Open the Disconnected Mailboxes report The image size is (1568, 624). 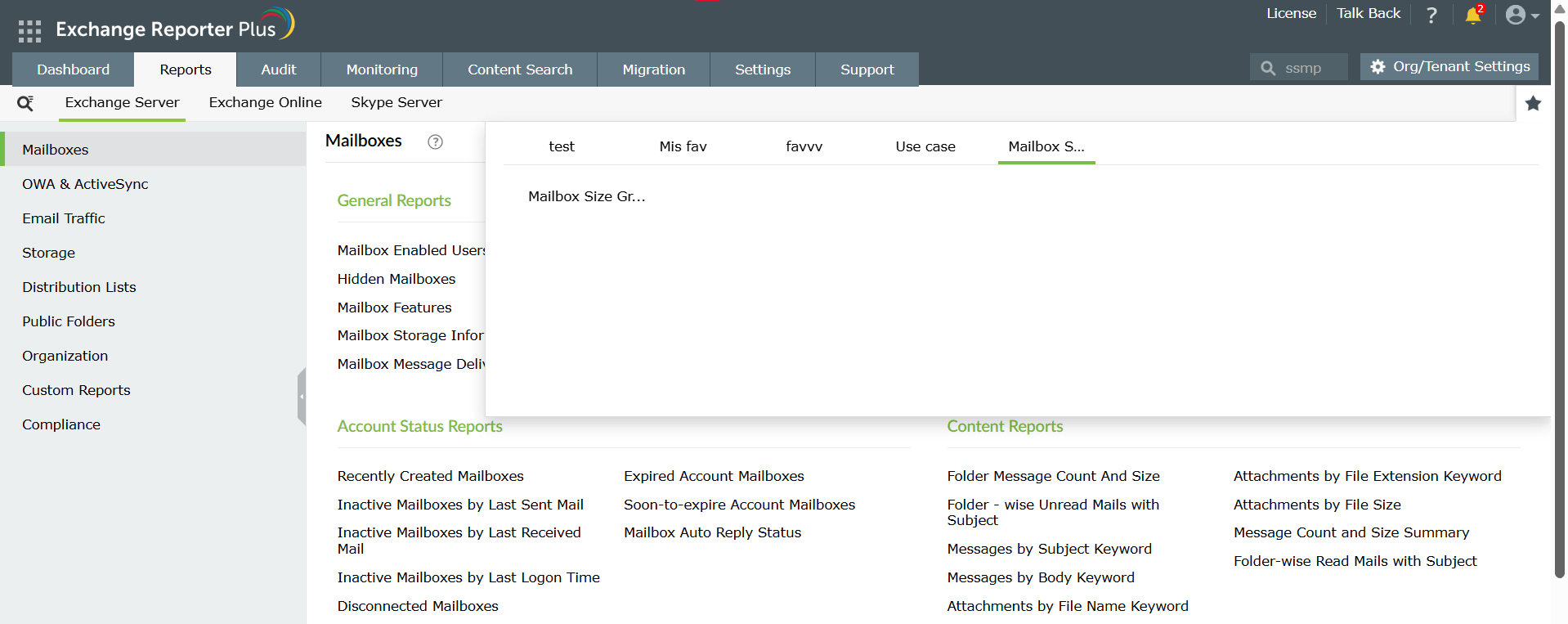[x=418, y=606]
